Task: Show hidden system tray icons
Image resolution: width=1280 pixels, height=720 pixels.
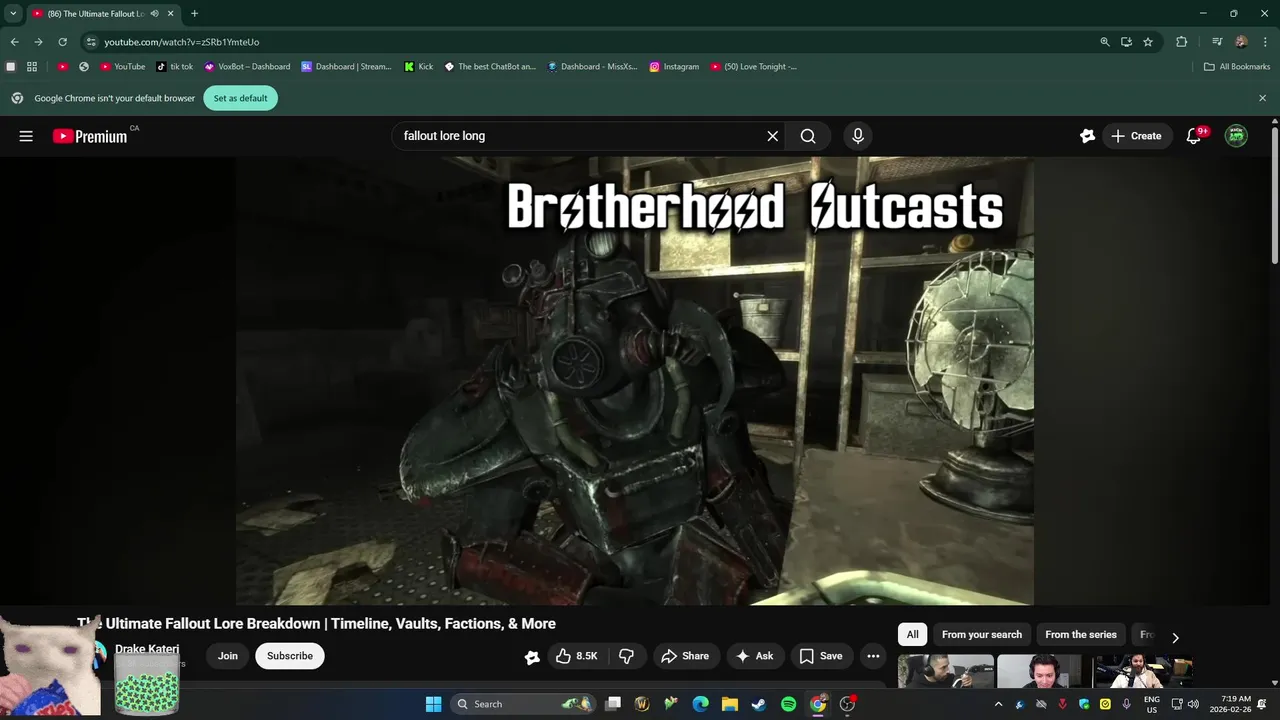Action: [998, 704]
